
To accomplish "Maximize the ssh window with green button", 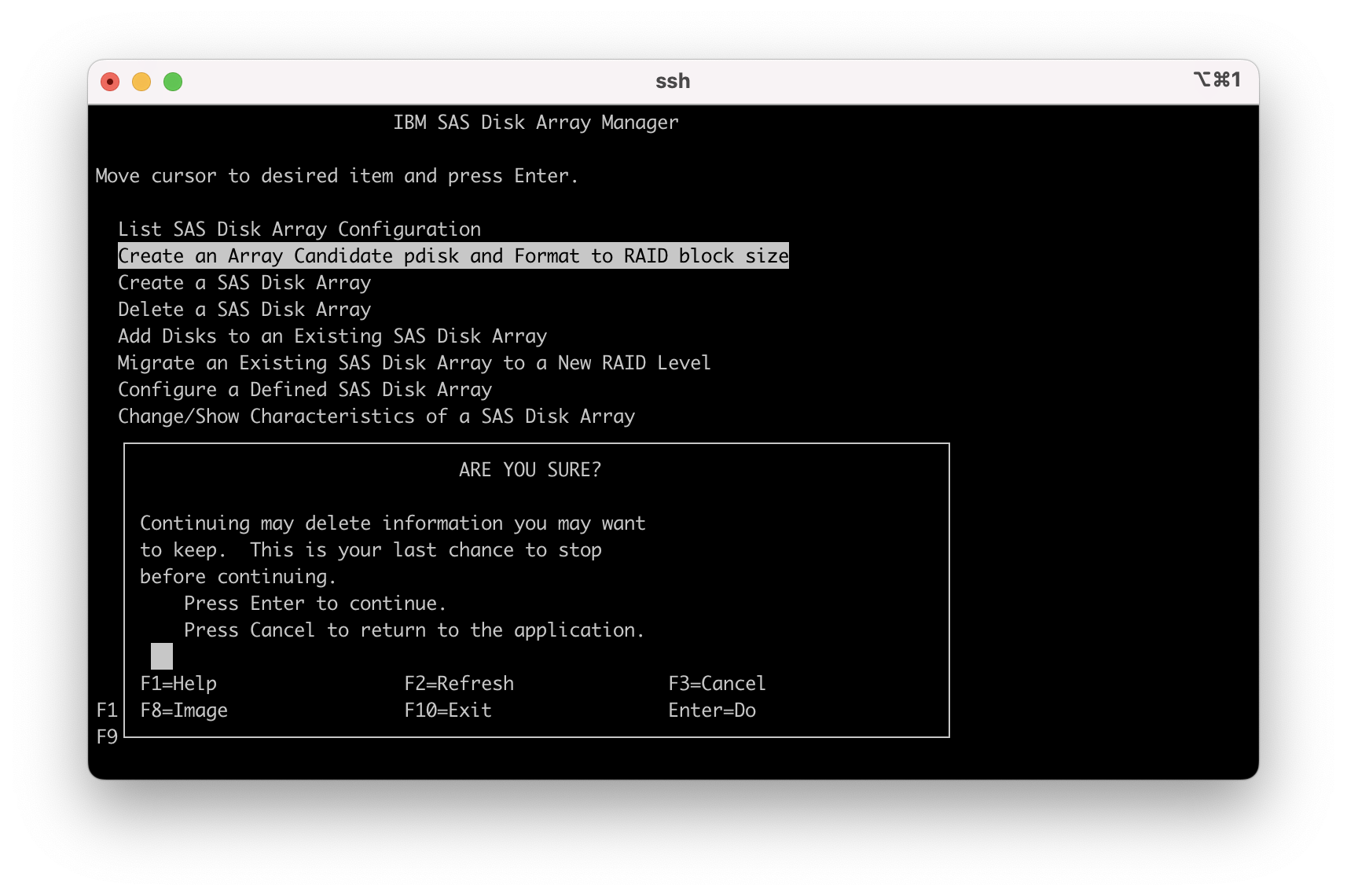I will 173,82.
